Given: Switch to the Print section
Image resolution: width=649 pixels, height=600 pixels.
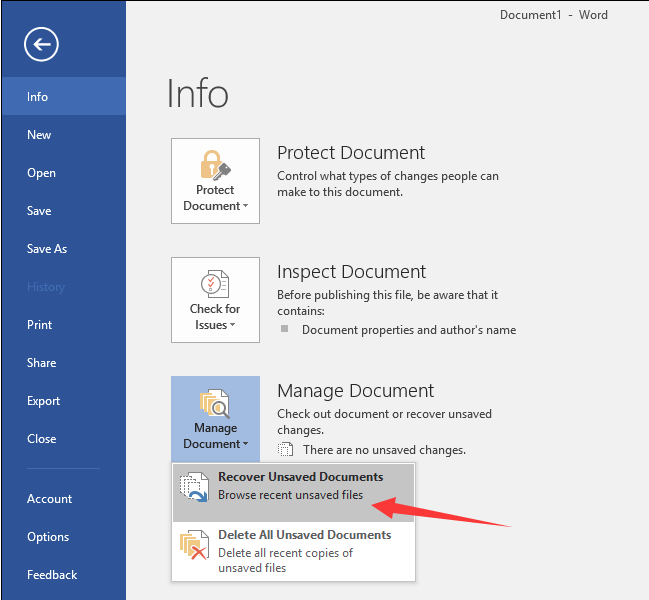Looking at the screenshot, I should click(x=40, y=325).
